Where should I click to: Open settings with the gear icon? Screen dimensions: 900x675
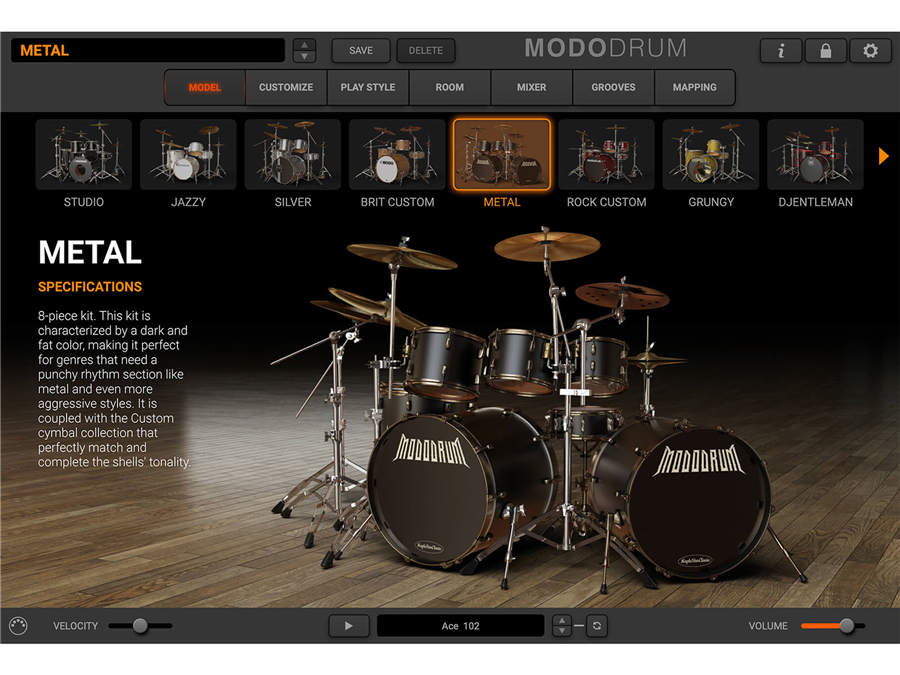pyautogui.click(x=870, y=51)
